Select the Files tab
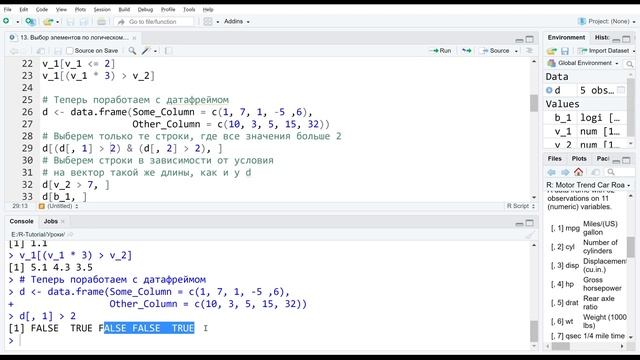This screenshot has width=640, height=360. pos(554,159)
